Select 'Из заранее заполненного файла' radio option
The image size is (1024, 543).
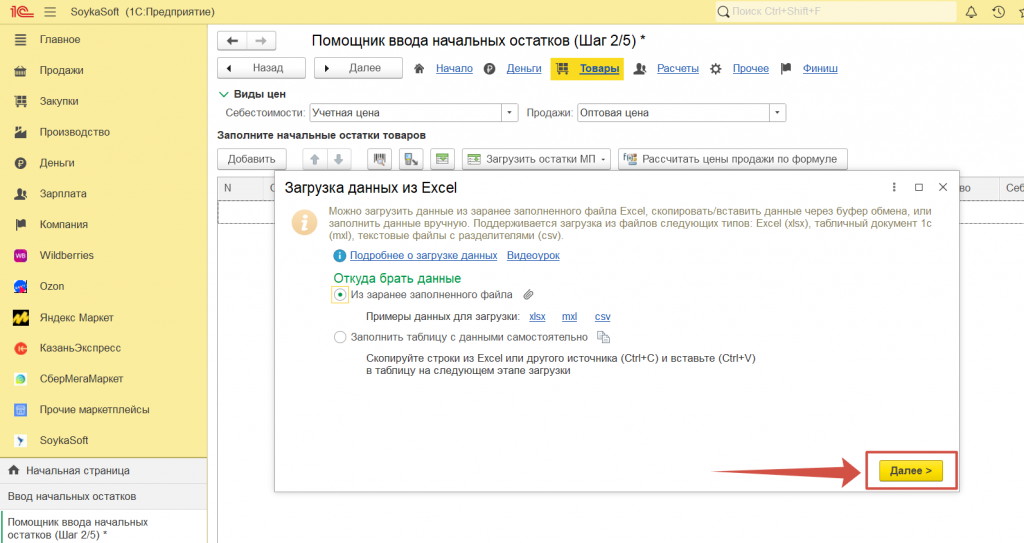coord(341,295)
